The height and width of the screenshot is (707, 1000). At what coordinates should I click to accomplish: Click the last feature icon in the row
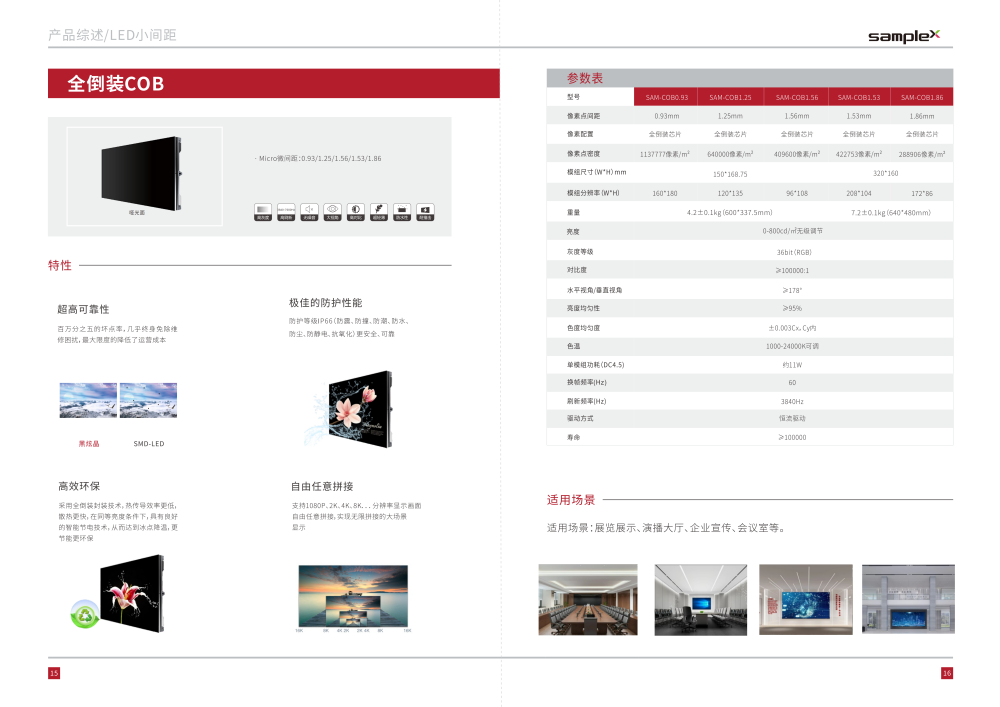click(425, 211)
